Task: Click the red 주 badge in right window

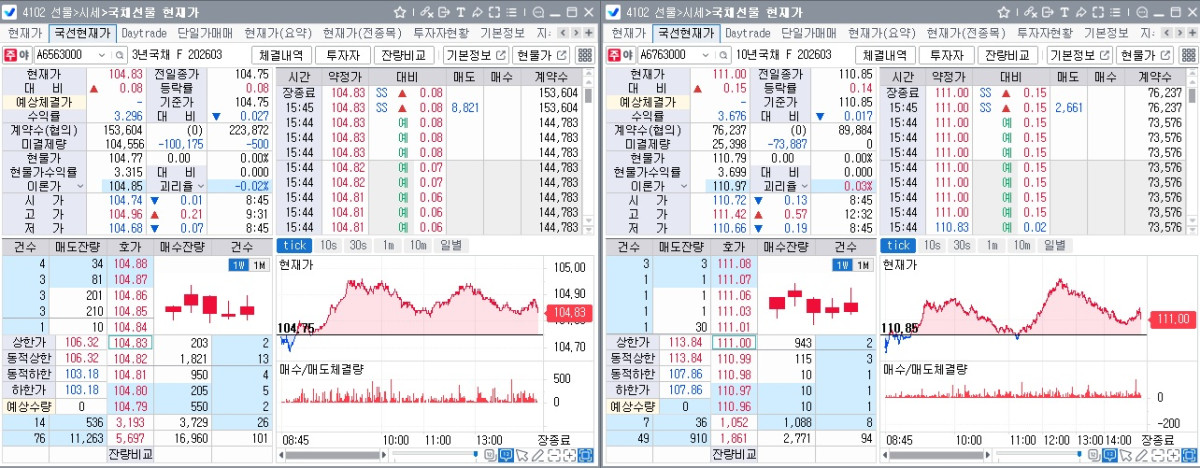Action: (x=616, y=55)
